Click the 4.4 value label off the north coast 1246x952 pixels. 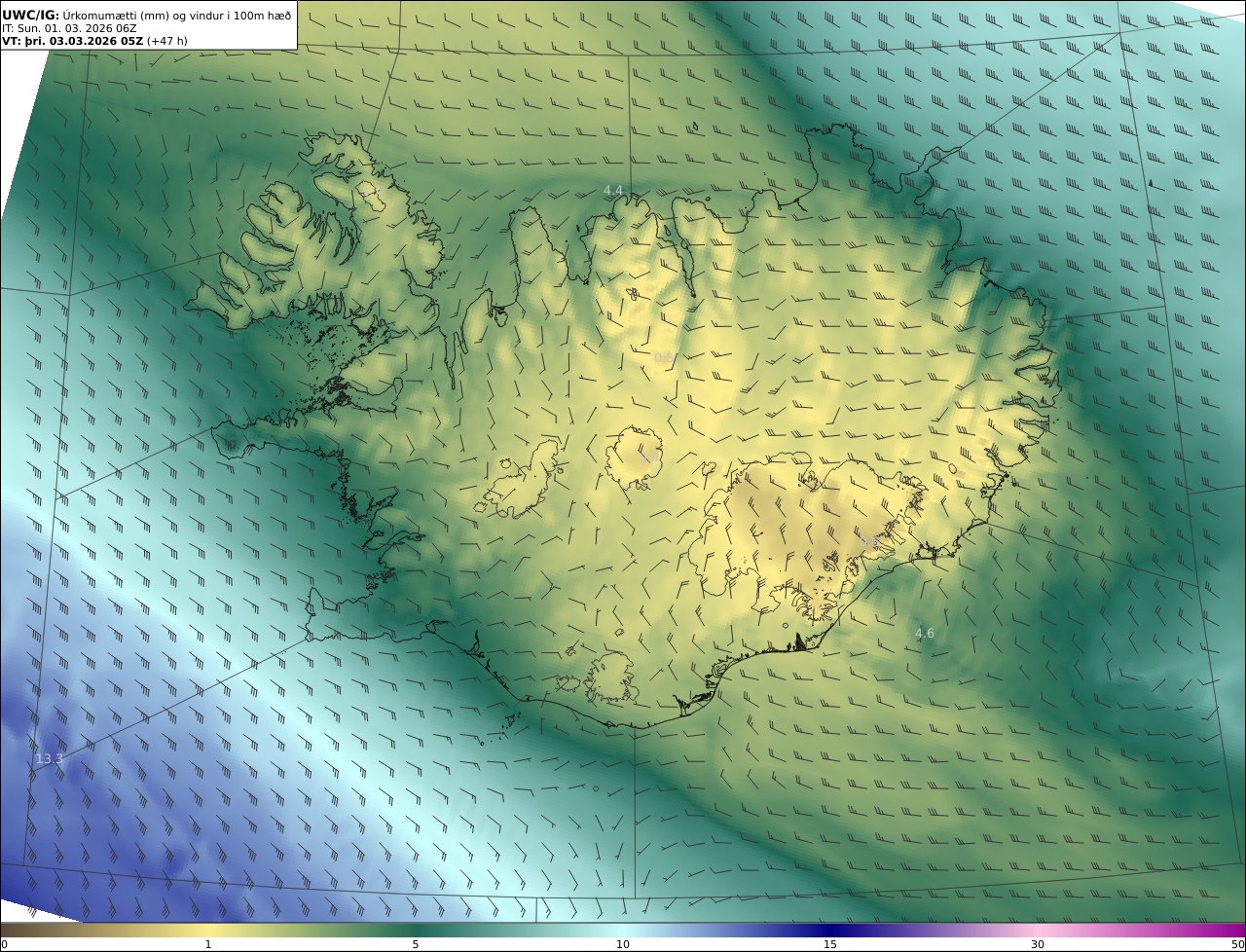tap(612, 190)
